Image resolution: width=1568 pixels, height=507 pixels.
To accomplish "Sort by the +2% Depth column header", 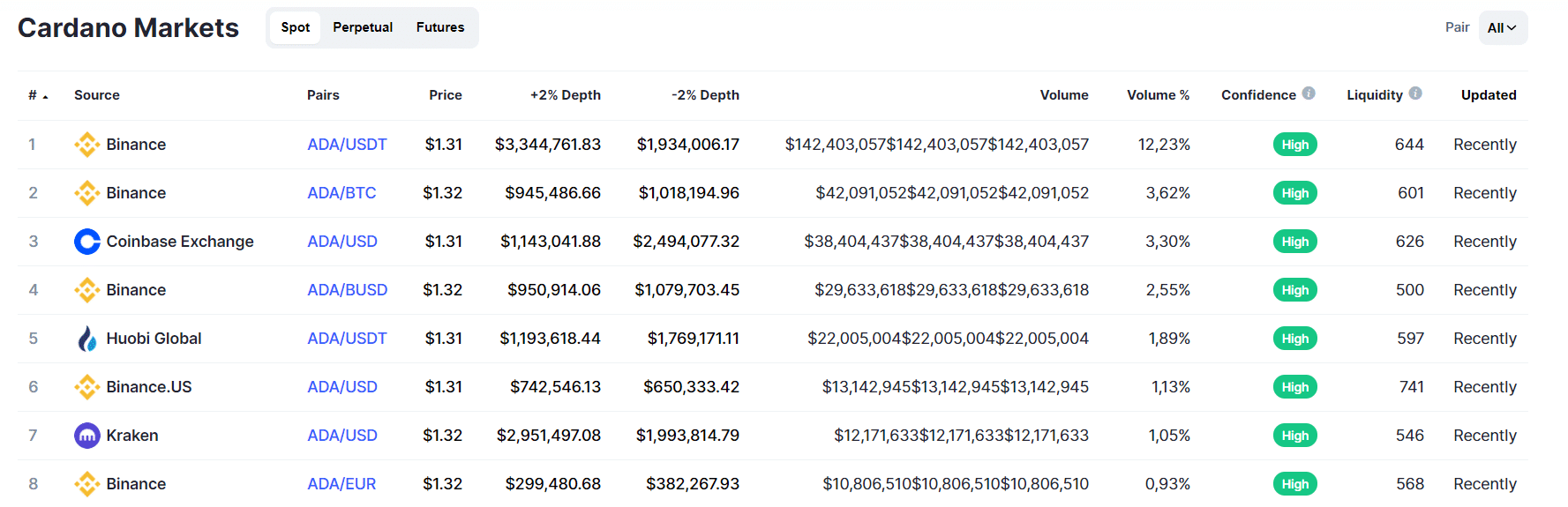I will pyautogui.click(x=566, y=95).
